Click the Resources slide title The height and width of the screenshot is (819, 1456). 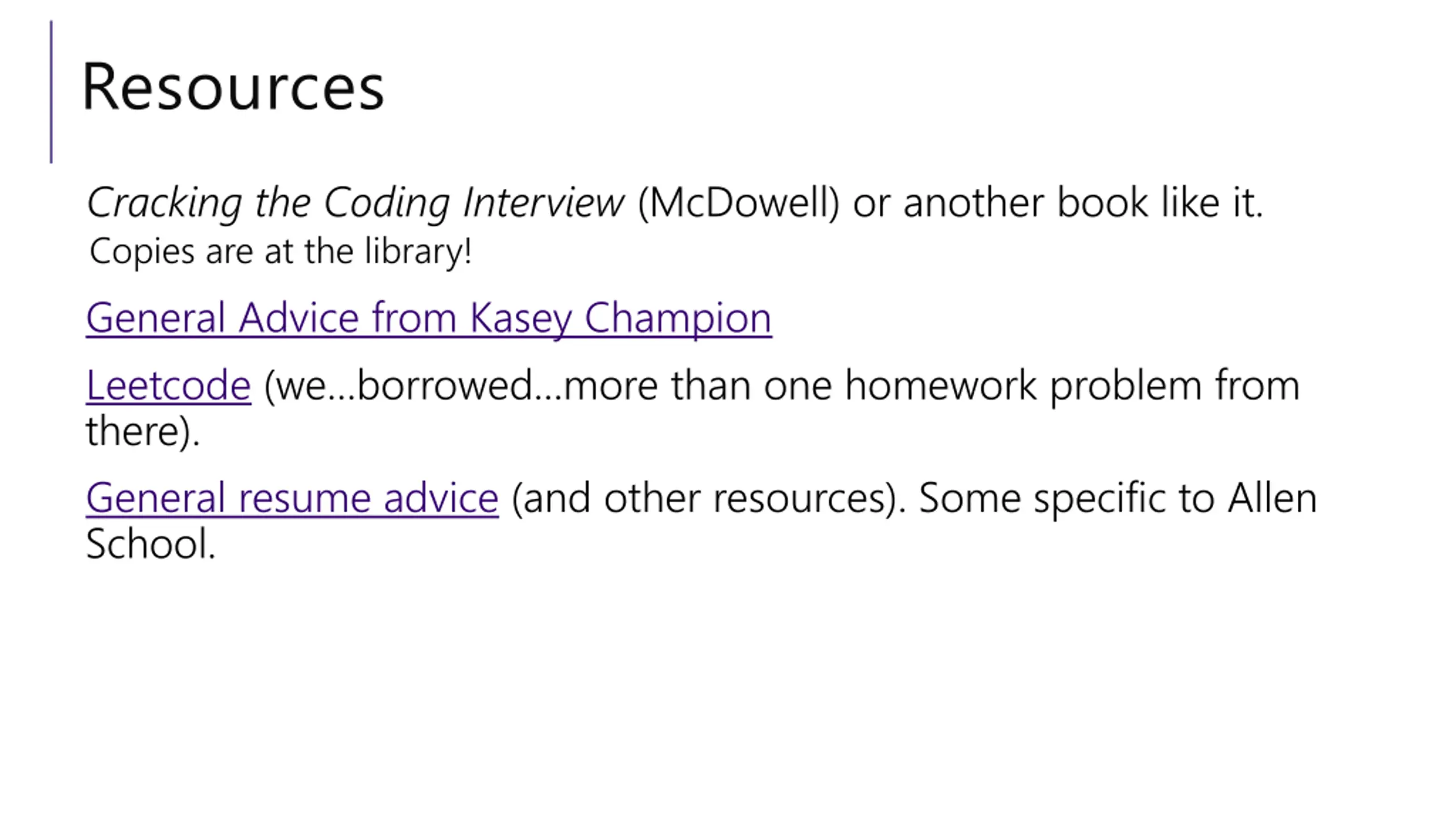233,87
